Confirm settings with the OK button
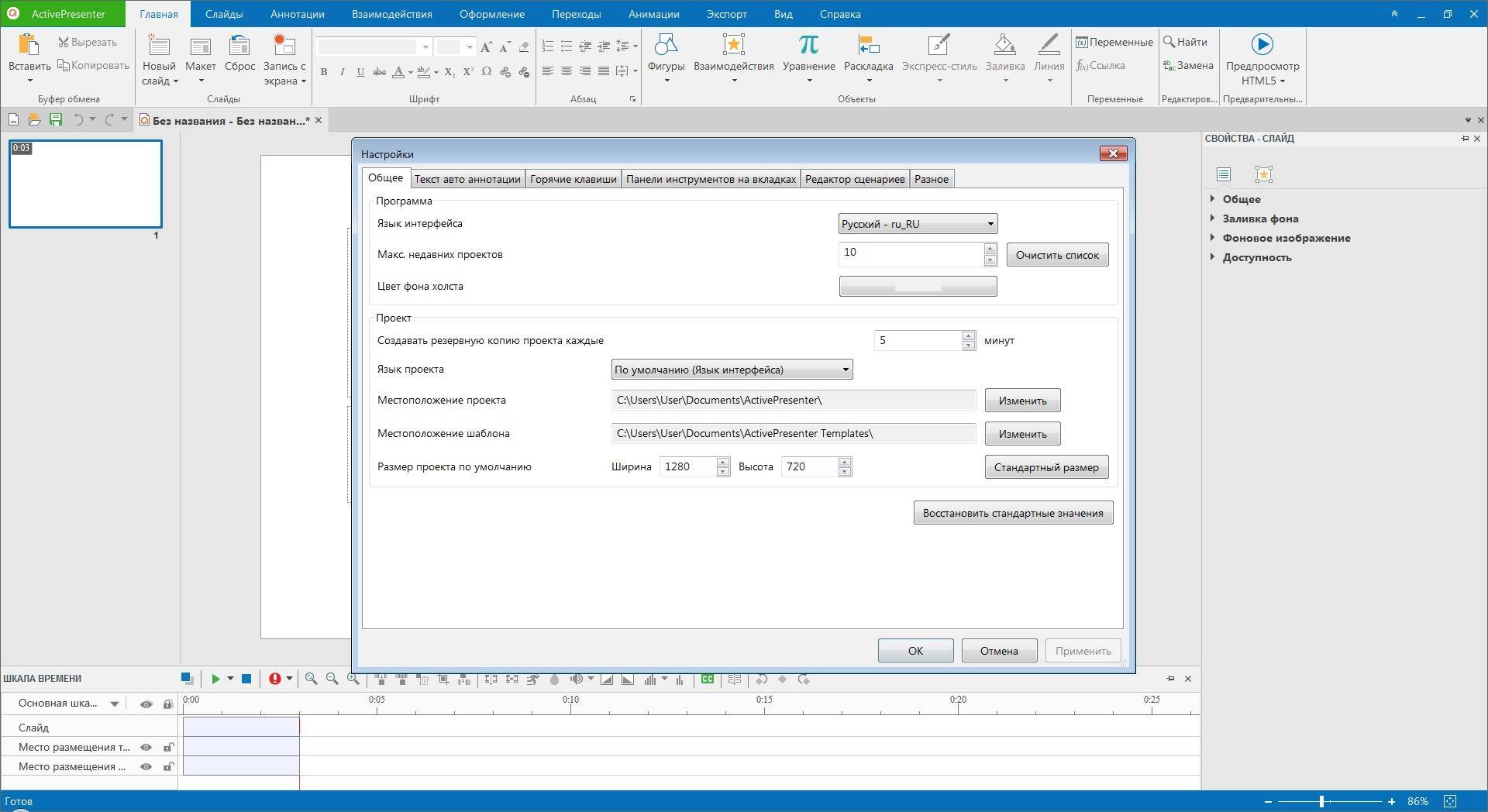Image resolution: width=1488 pixels, height=812 pixels. click(x=915, y=651)
